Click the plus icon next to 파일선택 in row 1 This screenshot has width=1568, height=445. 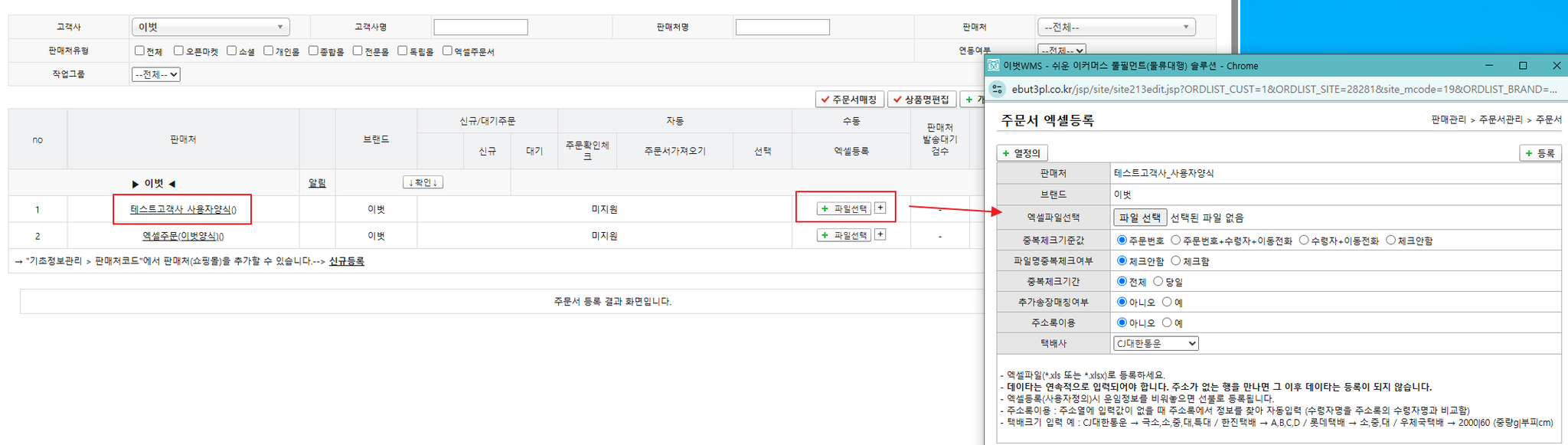coord(880,208)
